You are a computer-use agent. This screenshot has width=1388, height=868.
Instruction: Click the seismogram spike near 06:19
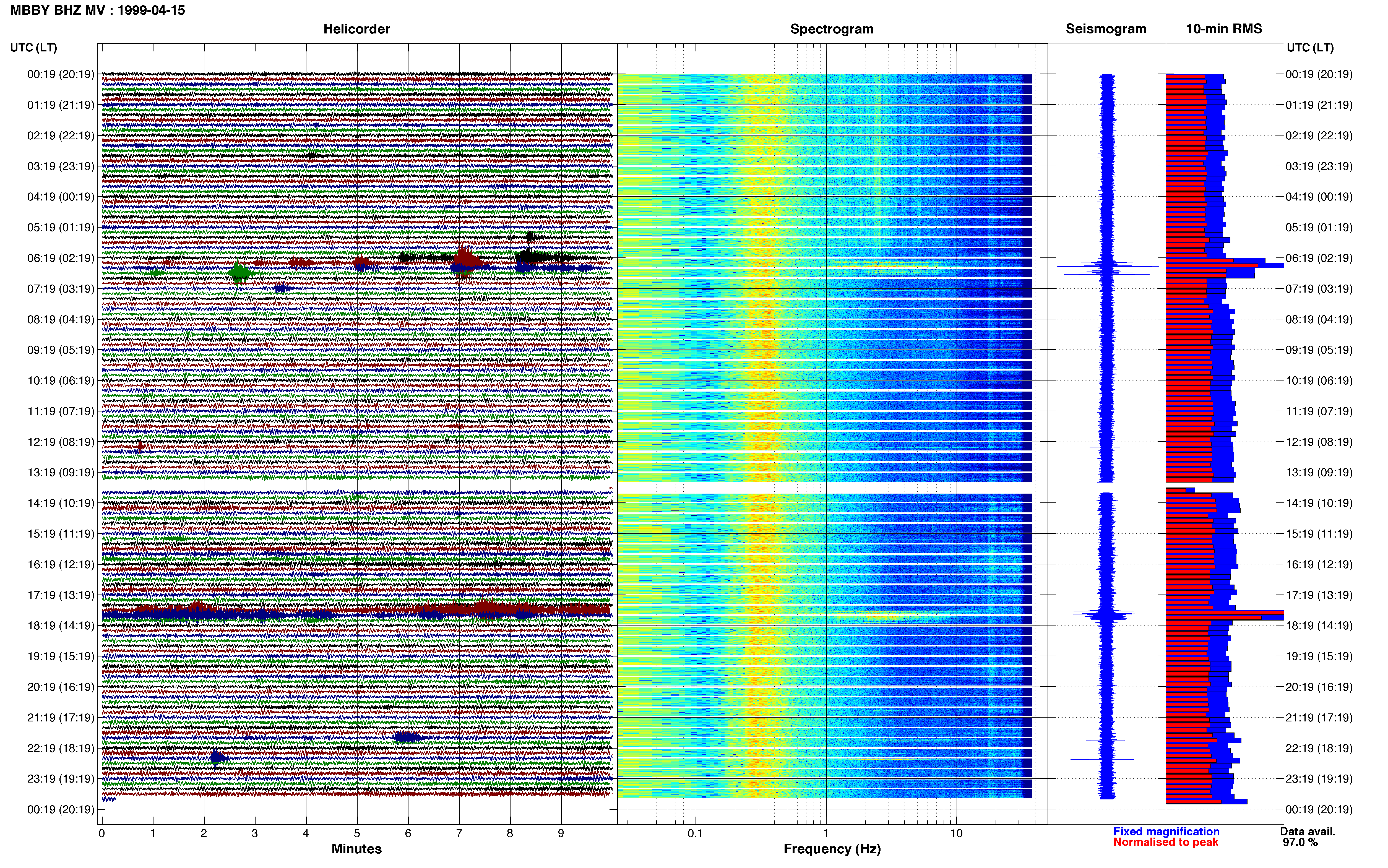[1107, 266]
